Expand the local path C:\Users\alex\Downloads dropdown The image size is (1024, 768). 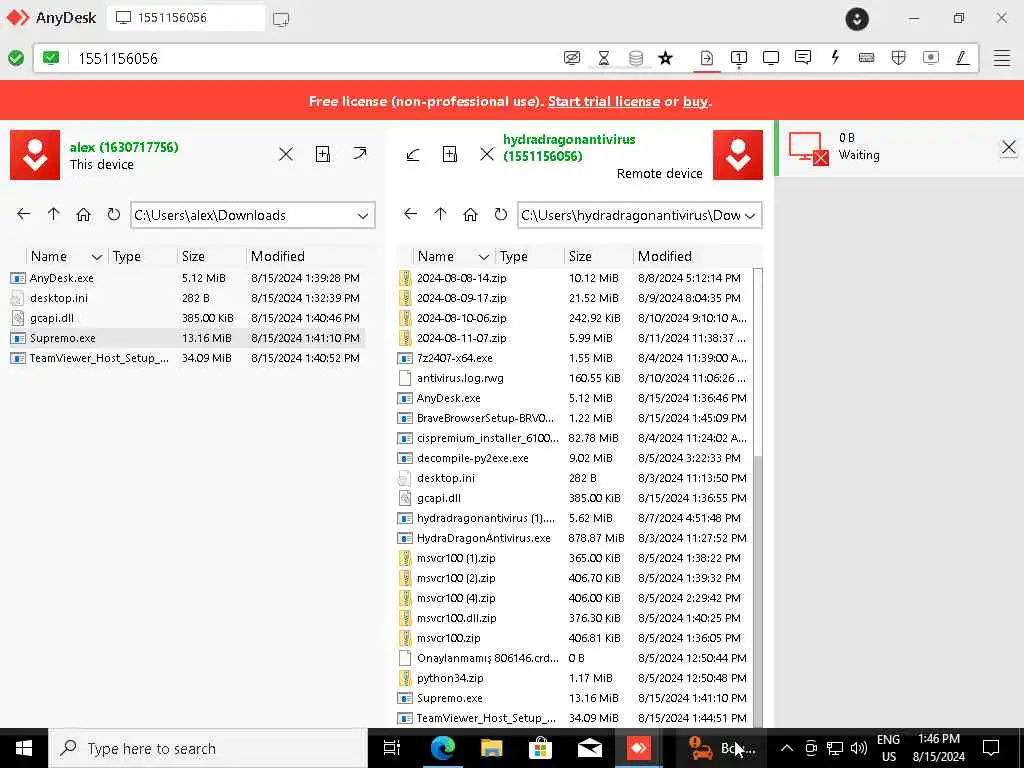click(362, 216)
